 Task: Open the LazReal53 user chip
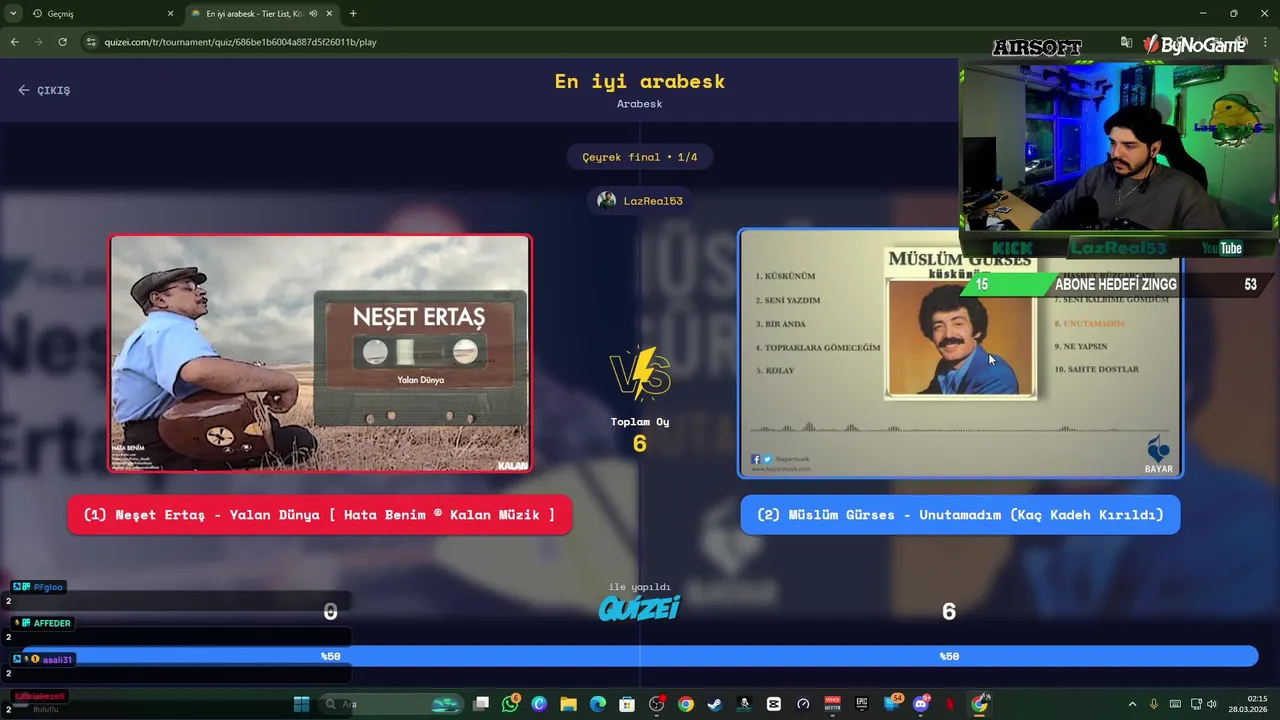click(x=640, y=201)
